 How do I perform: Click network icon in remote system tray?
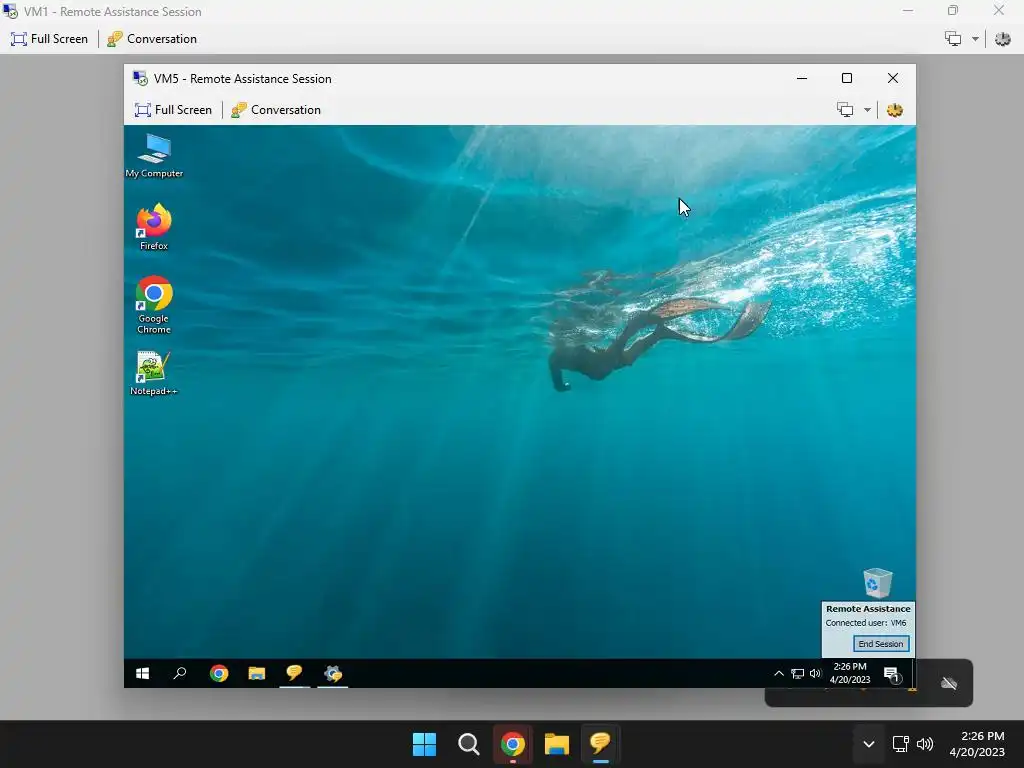(x=797, y=673)
